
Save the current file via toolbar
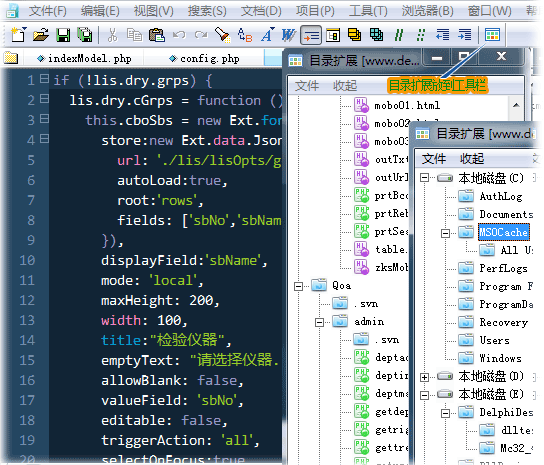coord(63,35)
